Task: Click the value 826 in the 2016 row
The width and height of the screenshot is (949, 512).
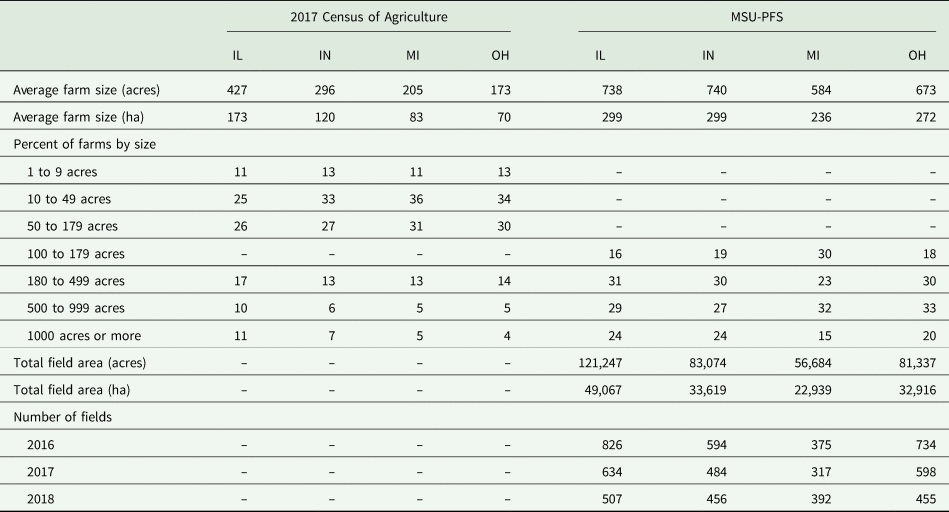Action: 612,445
